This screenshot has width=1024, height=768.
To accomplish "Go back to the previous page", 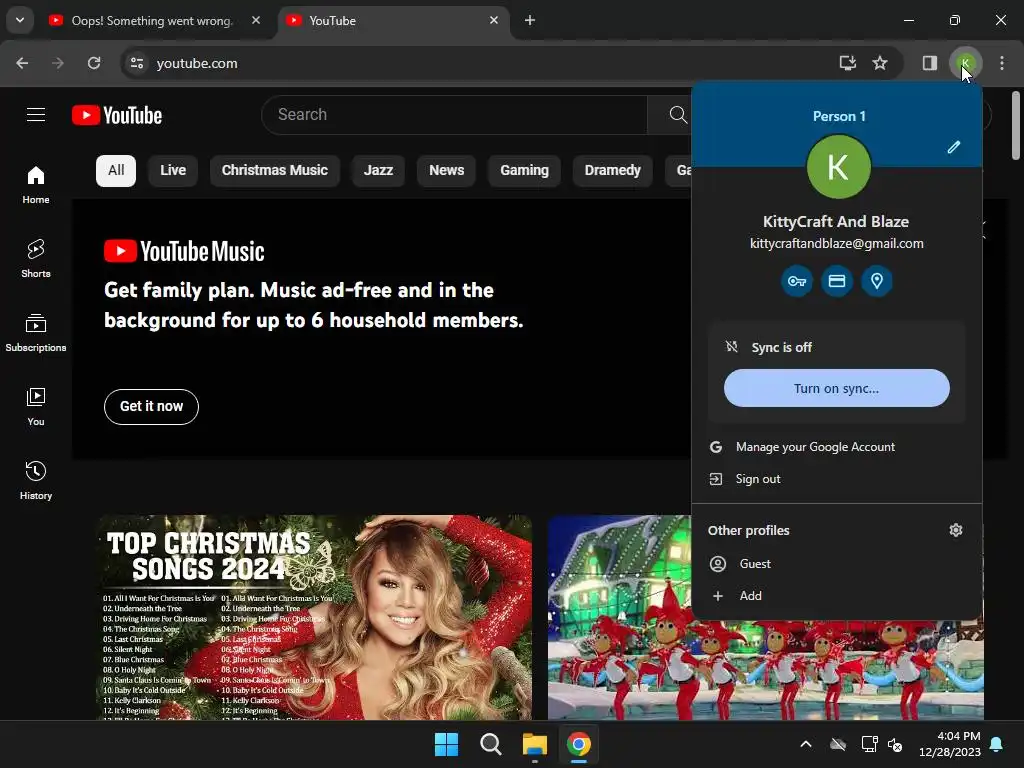I will (22, 63).
